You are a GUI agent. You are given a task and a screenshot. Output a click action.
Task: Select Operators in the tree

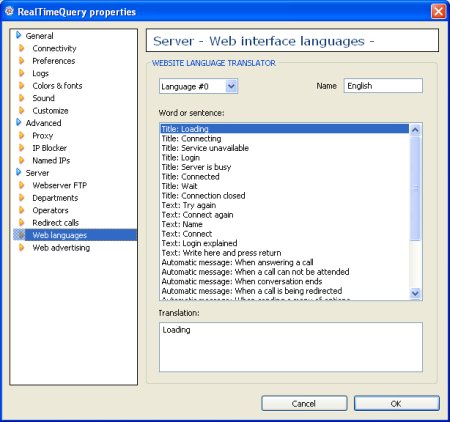coord(50,210)
